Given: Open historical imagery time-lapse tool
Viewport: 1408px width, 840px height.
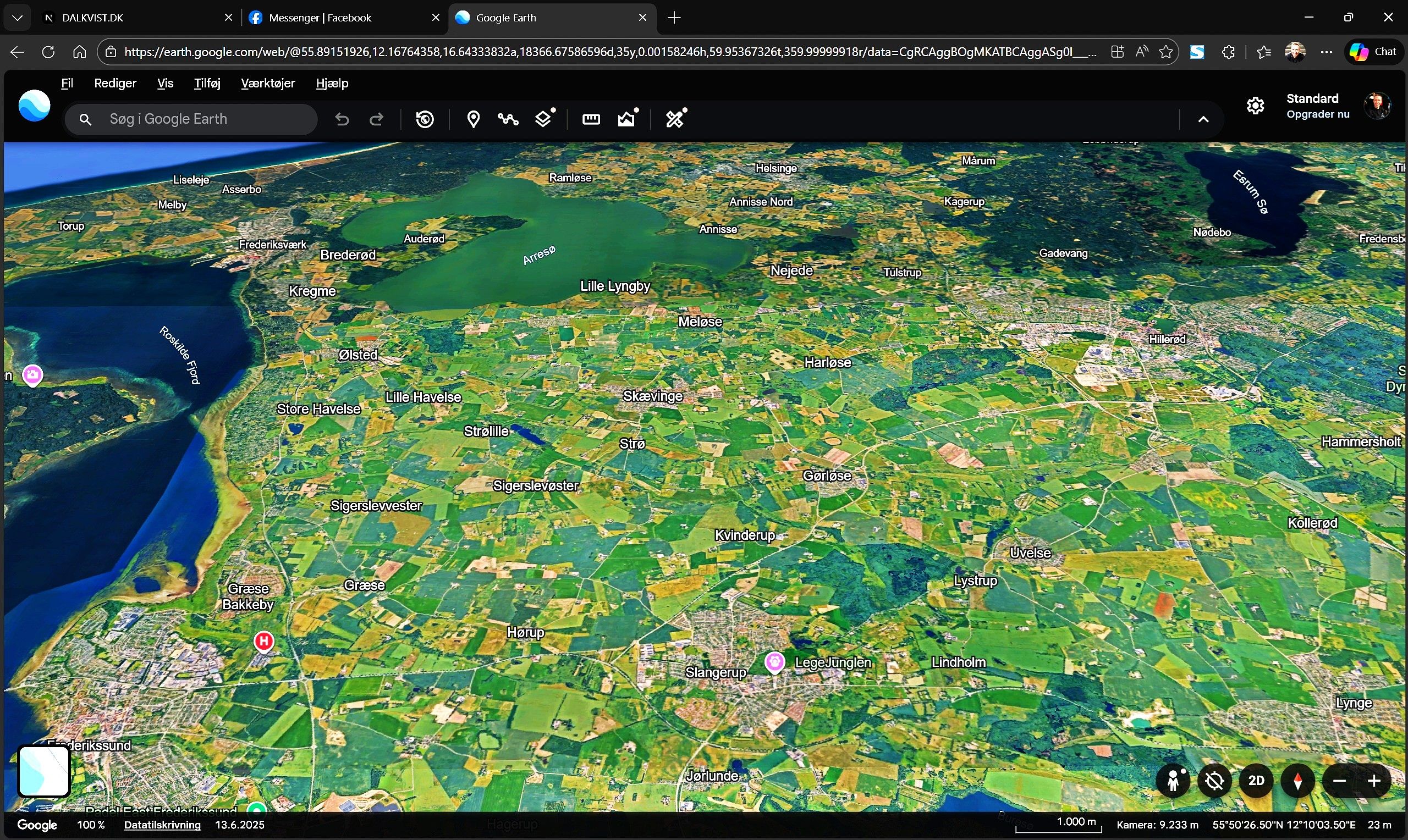Looking at the screenshot, I should click(425, 119).
